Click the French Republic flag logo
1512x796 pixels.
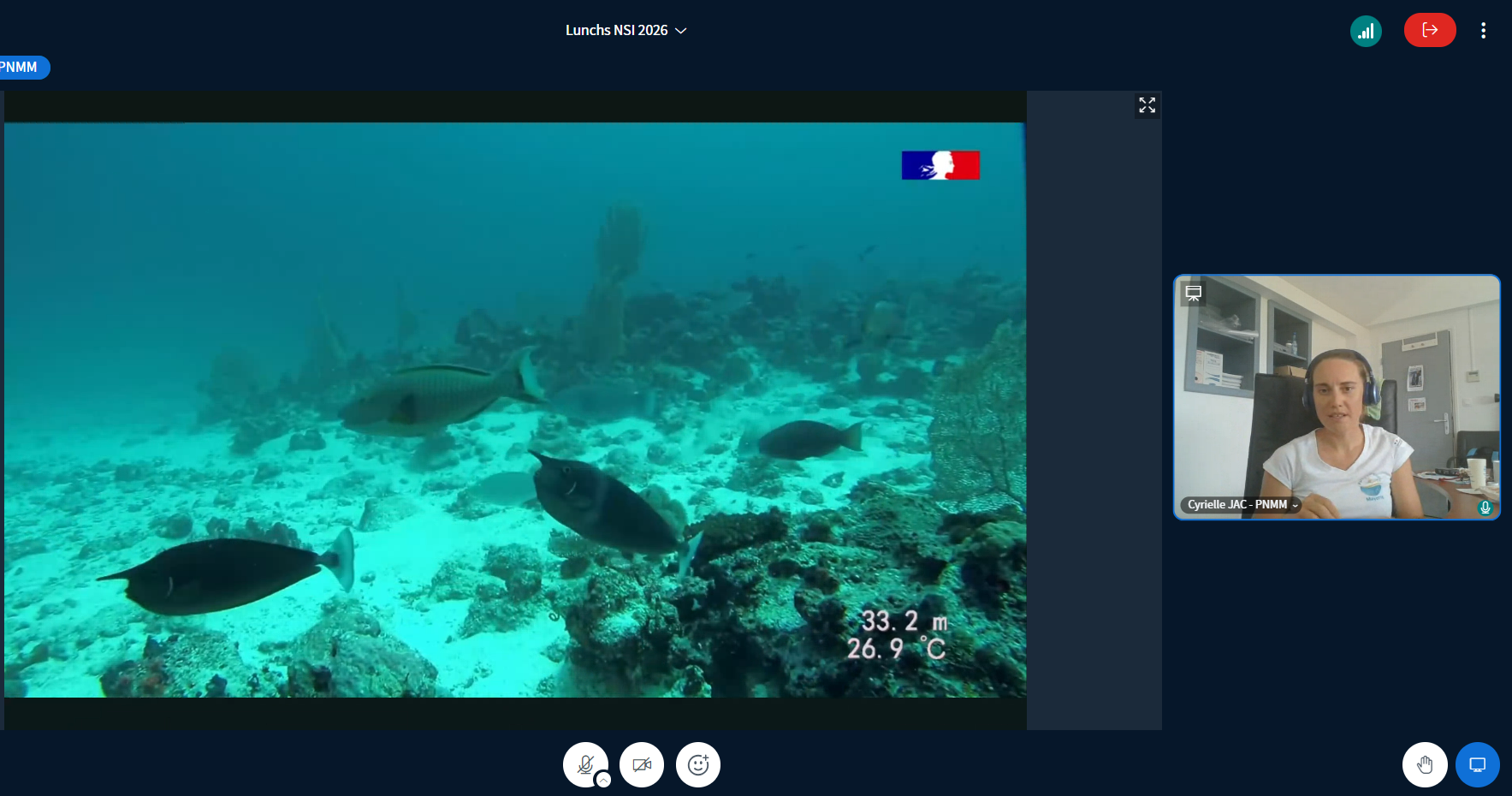[x=940, y=165]
